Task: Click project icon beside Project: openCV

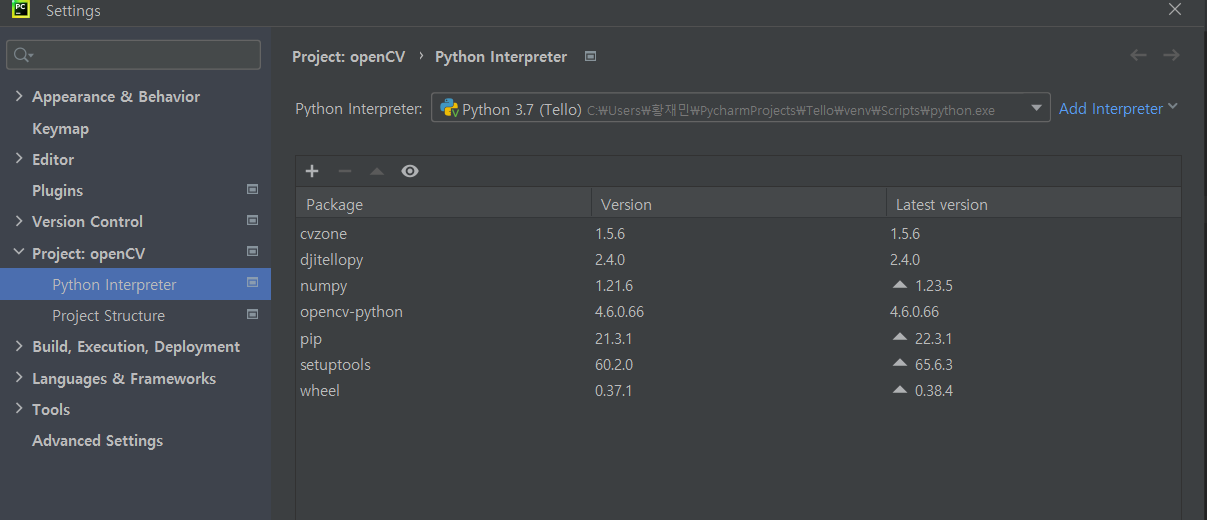Action: 252,251
